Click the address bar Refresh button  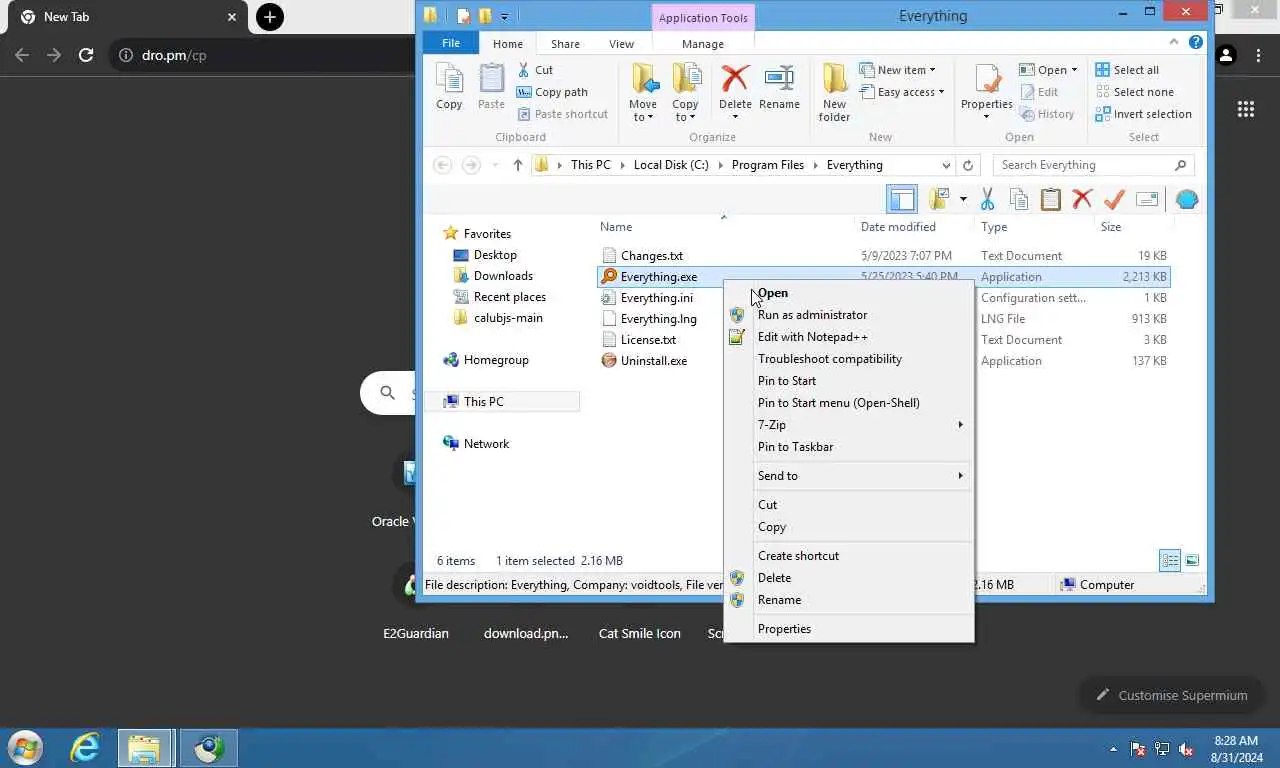(967, 165)
